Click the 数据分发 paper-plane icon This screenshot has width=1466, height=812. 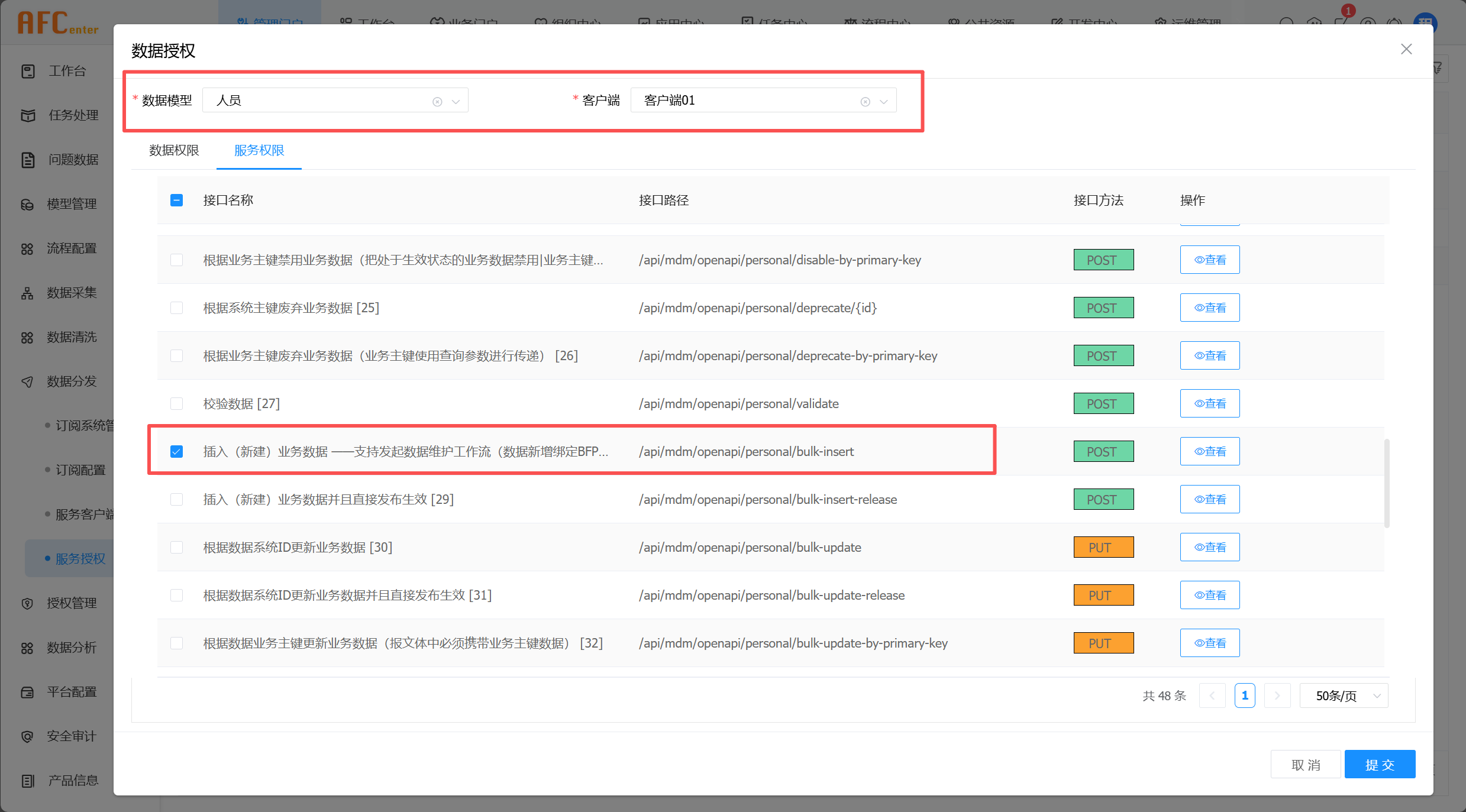click(x=28, y=381)
